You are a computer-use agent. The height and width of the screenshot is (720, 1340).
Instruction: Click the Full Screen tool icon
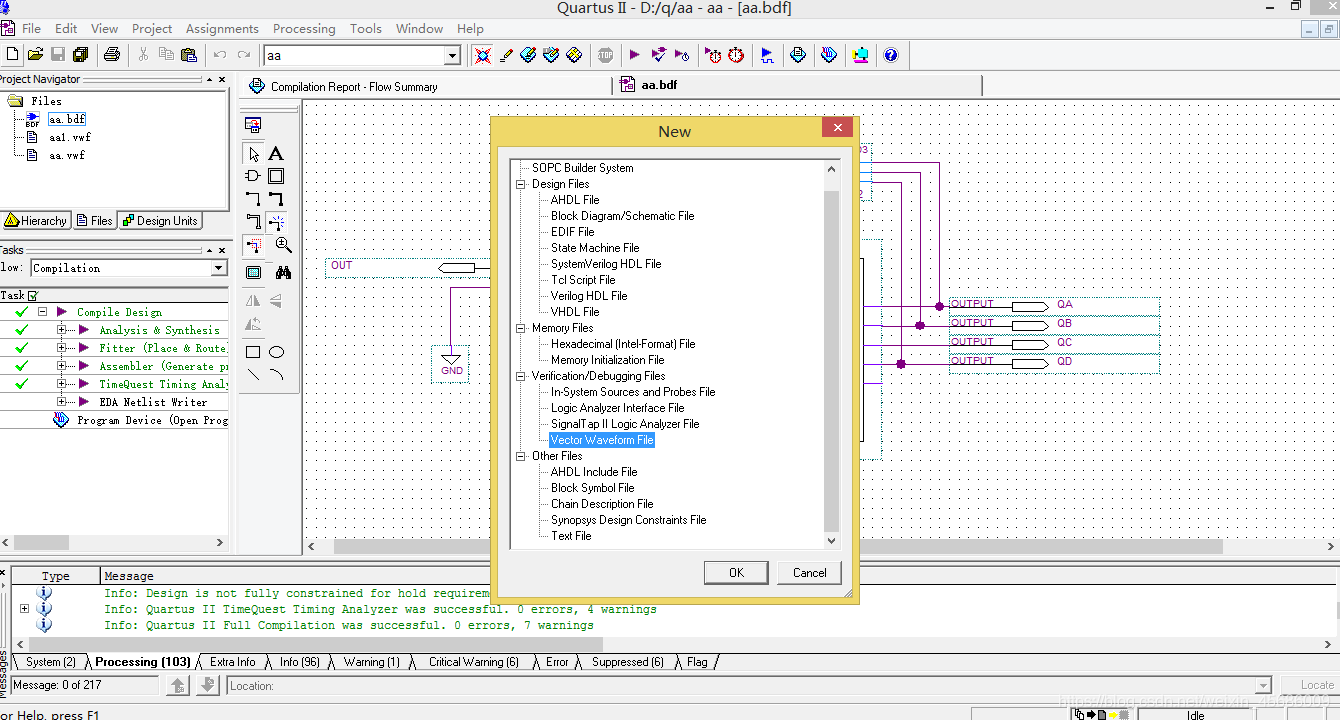click(253, 272)
